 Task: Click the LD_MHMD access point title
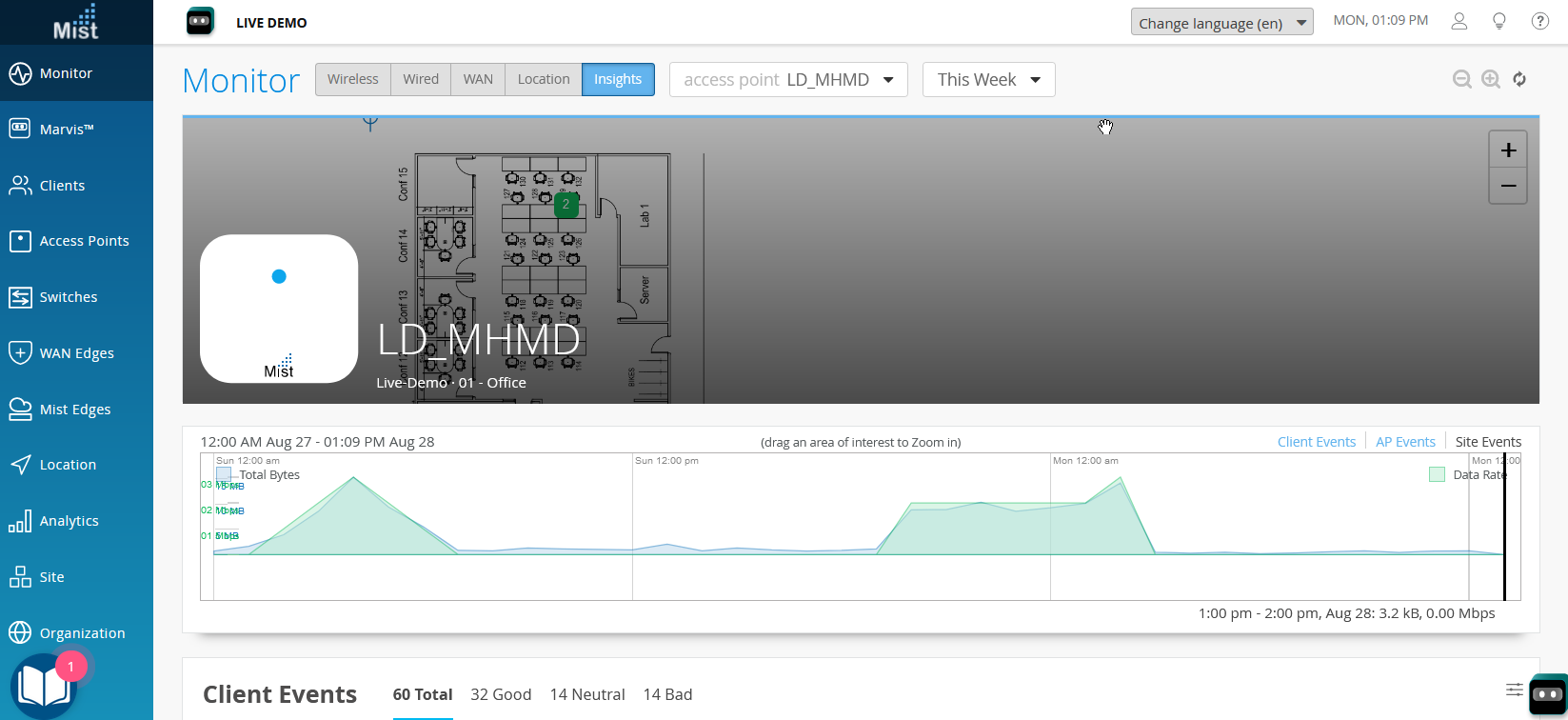pos(478,340)
